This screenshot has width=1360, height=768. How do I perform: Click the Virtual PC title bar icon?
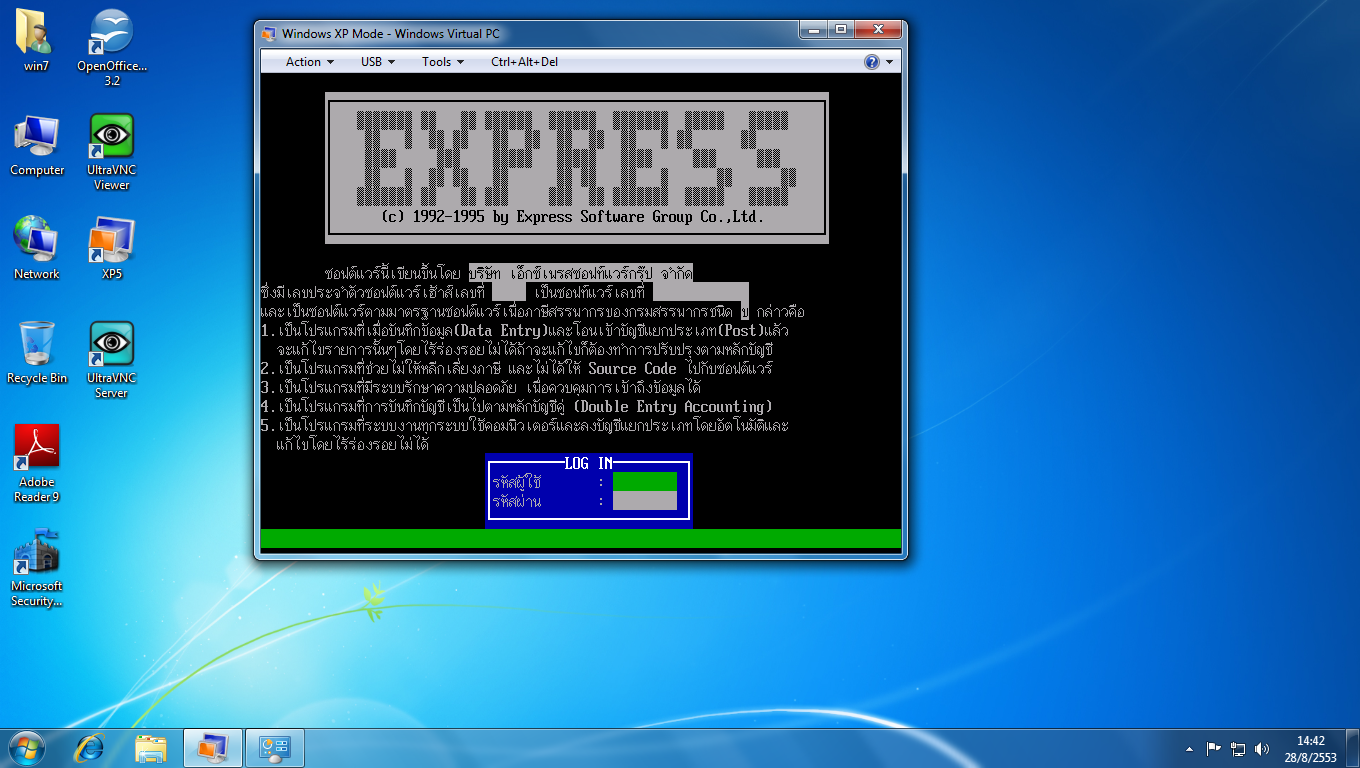[x=268, y=33]
